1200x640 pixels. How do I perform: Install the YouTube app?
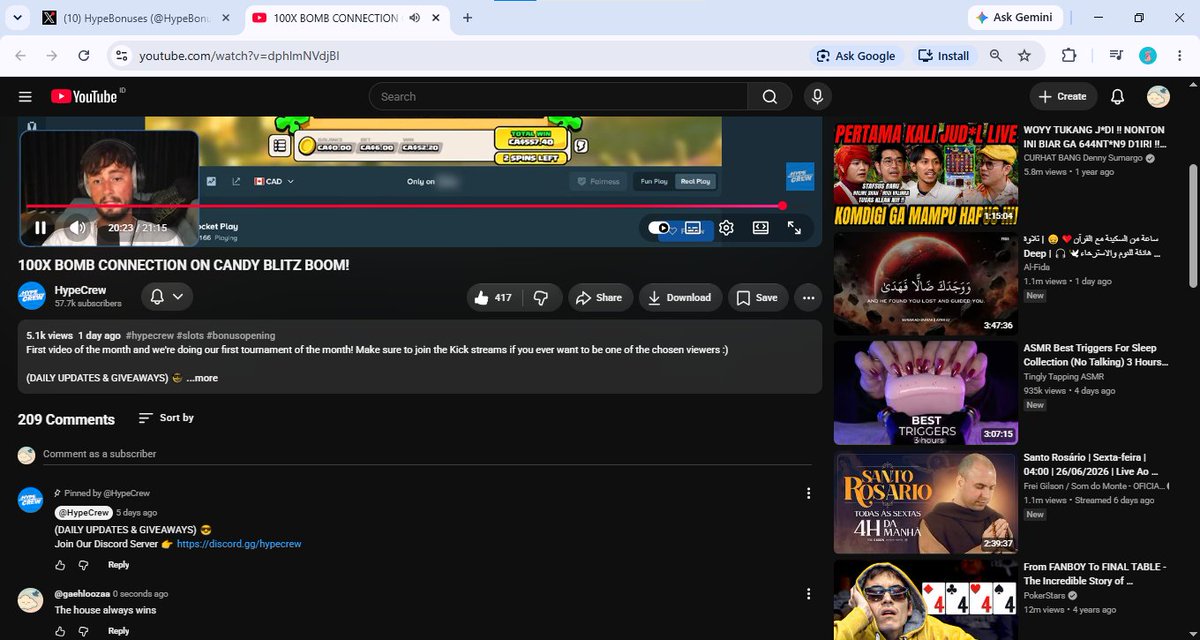[x=944, y=56]
